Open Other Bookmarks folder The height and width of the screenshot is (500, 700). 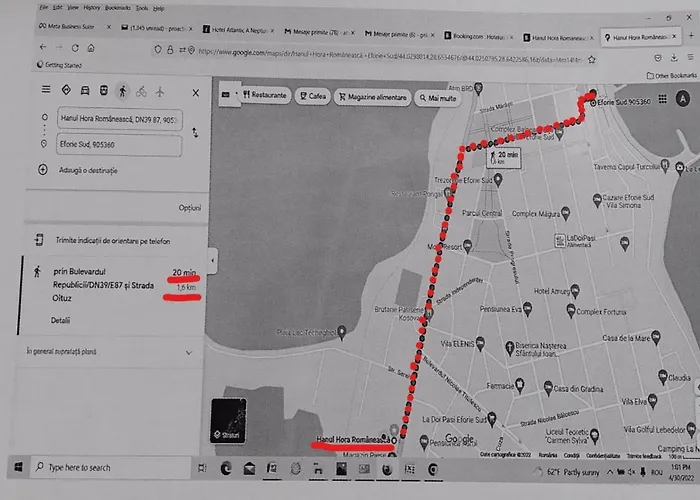(x=672, y=75)
